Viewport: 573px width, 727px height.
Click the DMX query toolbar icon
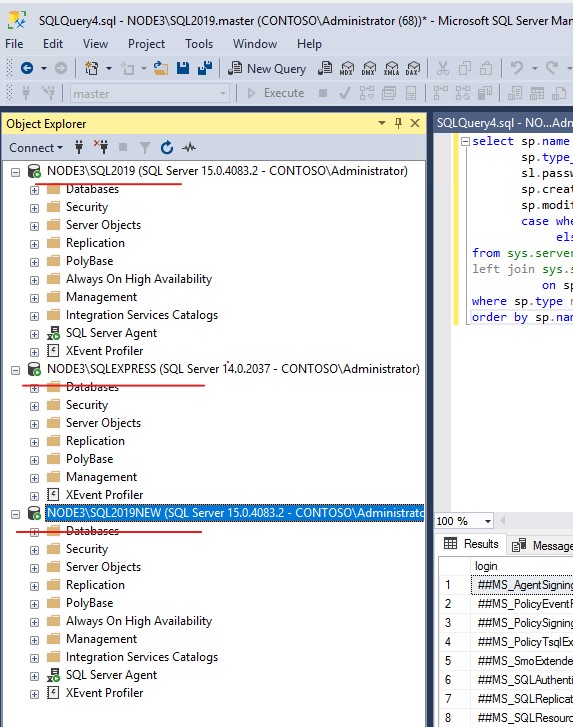pyautogui.click(x=369, y=69)
